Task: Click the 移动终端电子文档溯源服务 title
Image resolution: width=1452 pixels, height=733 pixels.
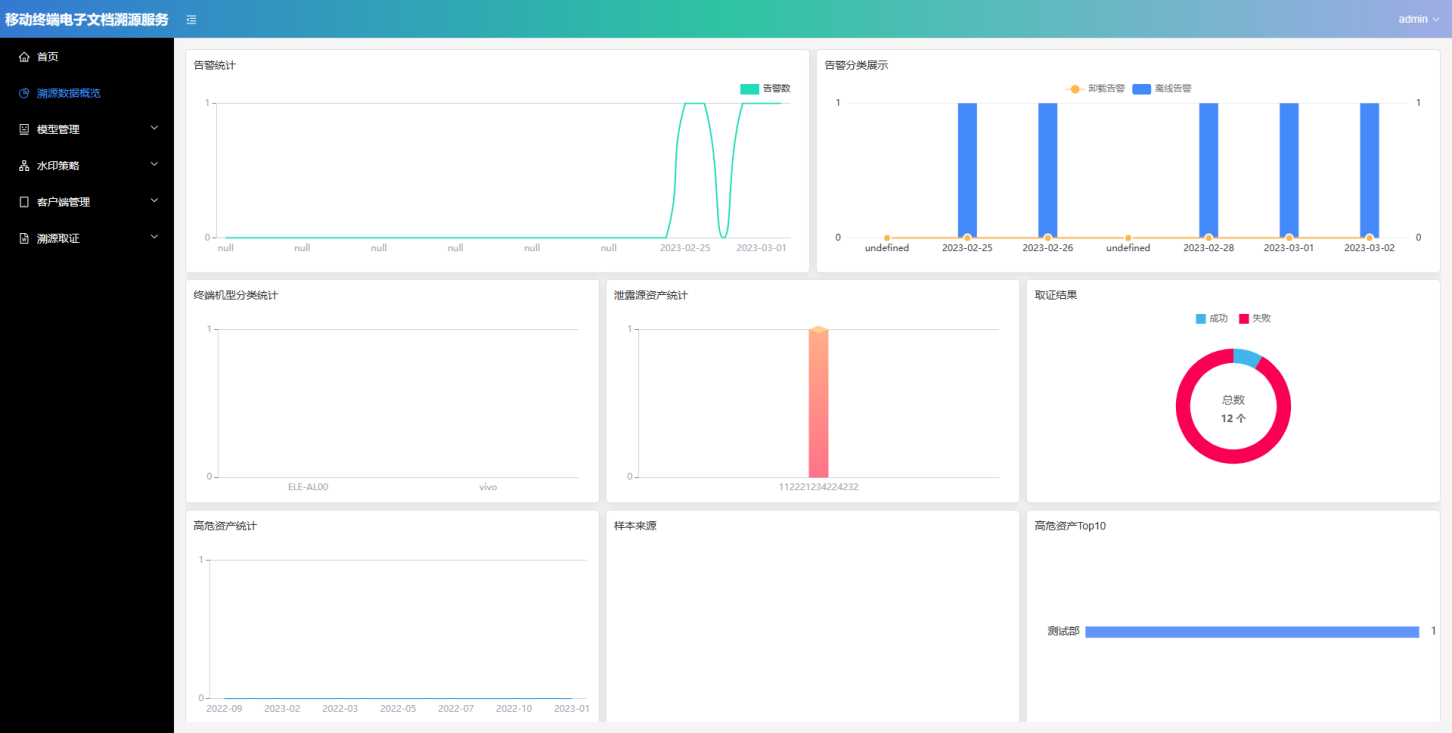Action: 87,19
